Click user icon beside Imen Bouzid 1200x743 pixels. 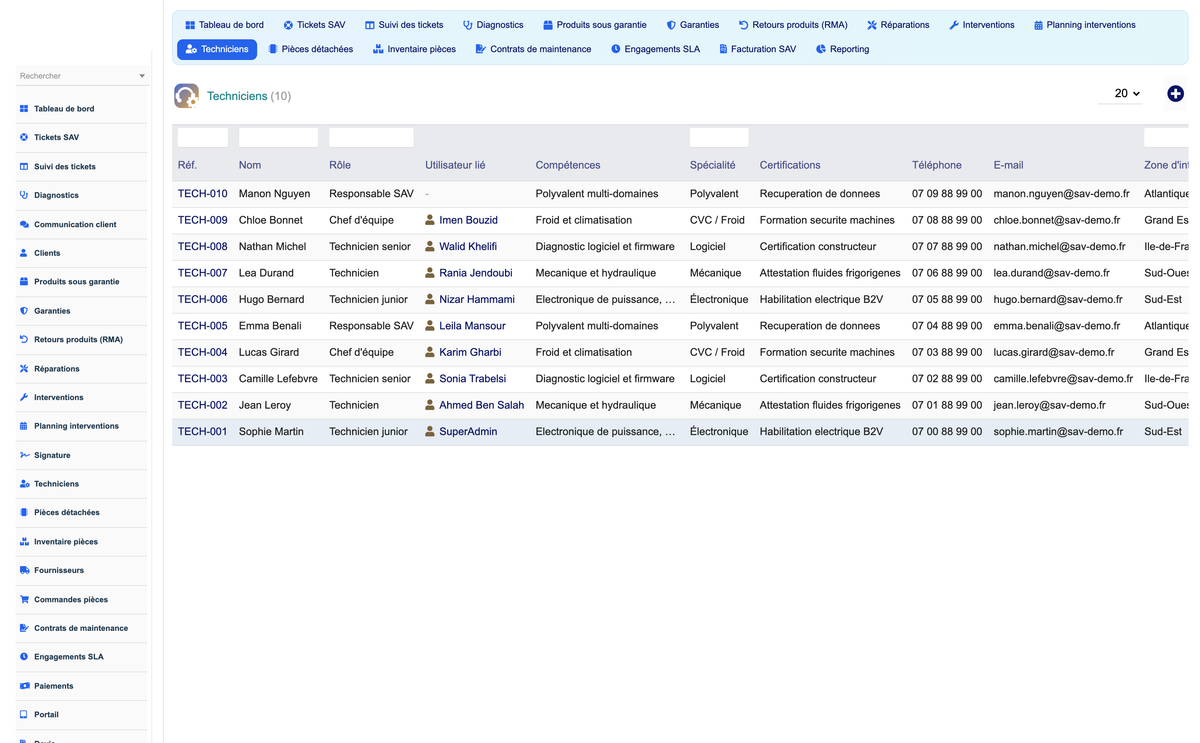(430, 220)
